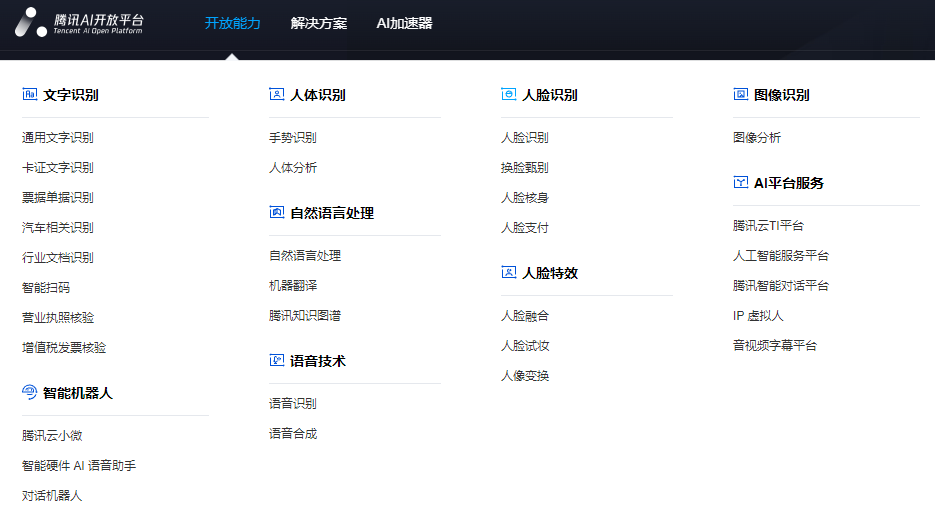Click the 文字识别 category icon
Image resolution: width=935 pixels, height=515 pixels.
pyautogui.click(x=29, y=95)
